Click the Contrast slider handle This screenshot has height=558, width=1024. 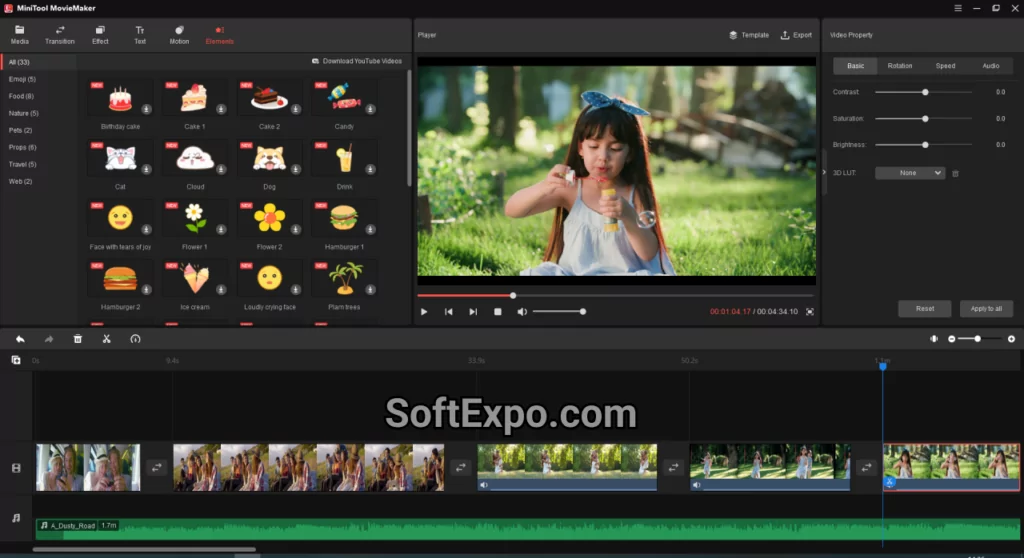pyautogui.click(x=925, y=92)
